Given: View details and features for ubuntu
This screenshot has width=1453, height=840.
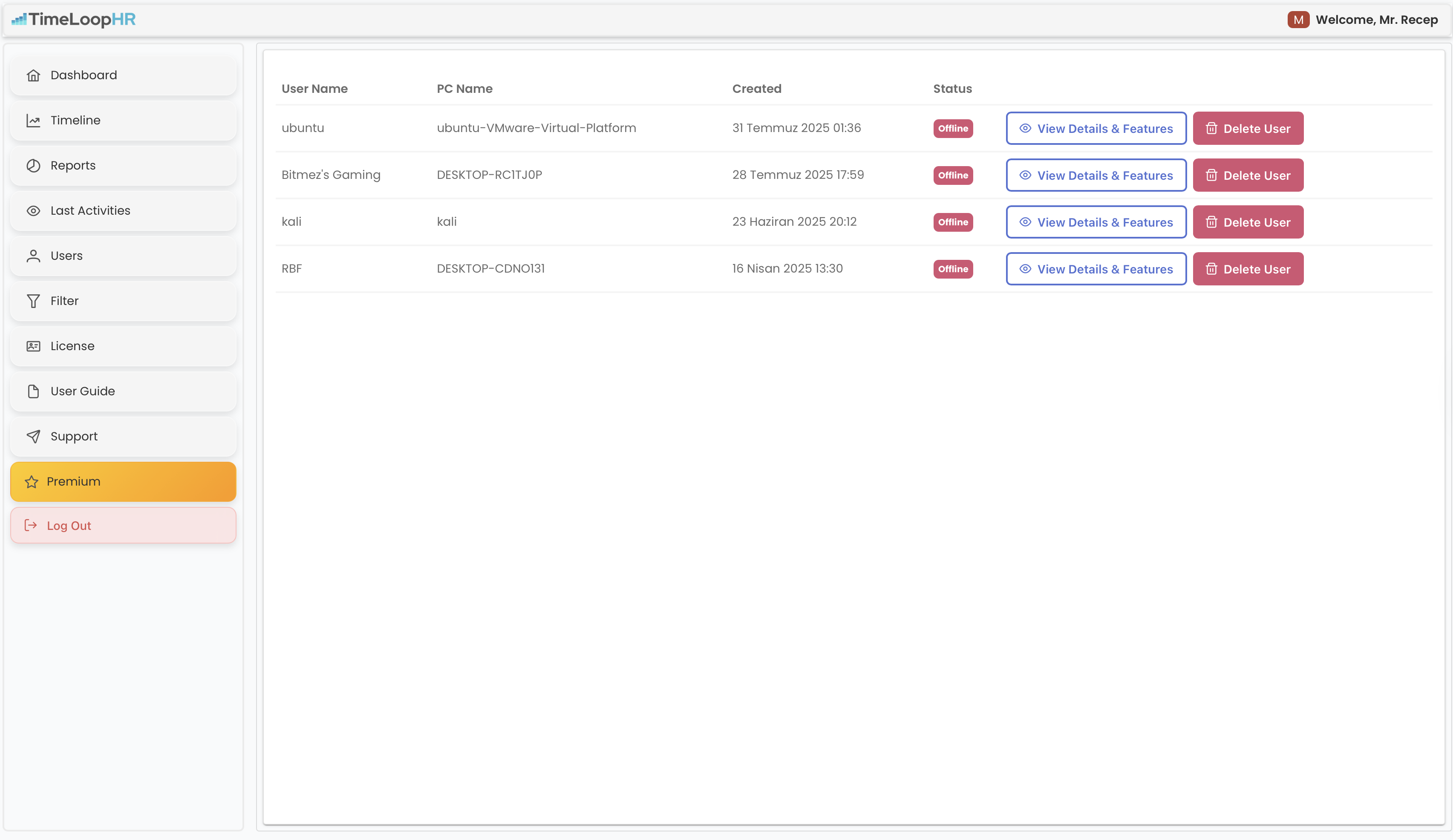Looking at the screenshot, I should pyautogui.click(x=1096, y=129).
